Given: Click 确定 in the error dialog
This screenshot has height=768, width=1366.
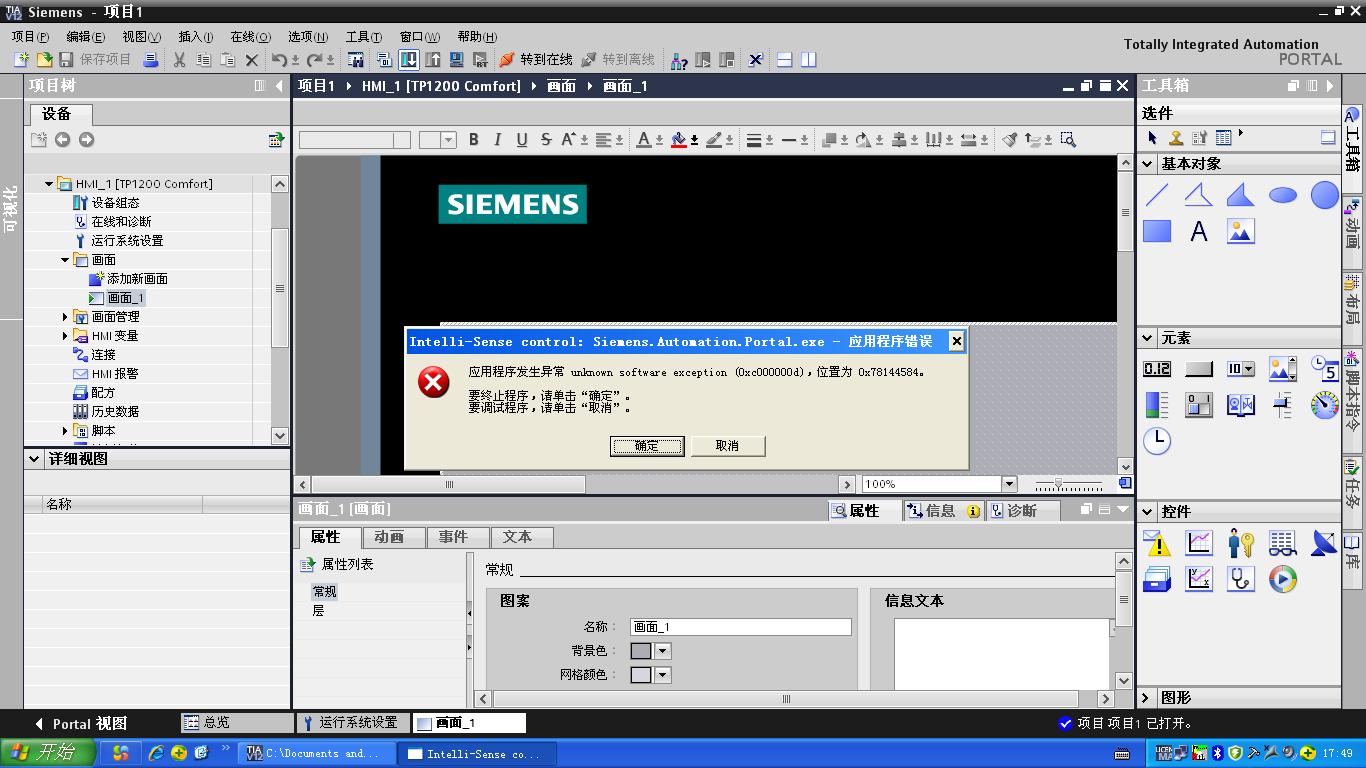Looking at the screenshot, I should point(647,446).
